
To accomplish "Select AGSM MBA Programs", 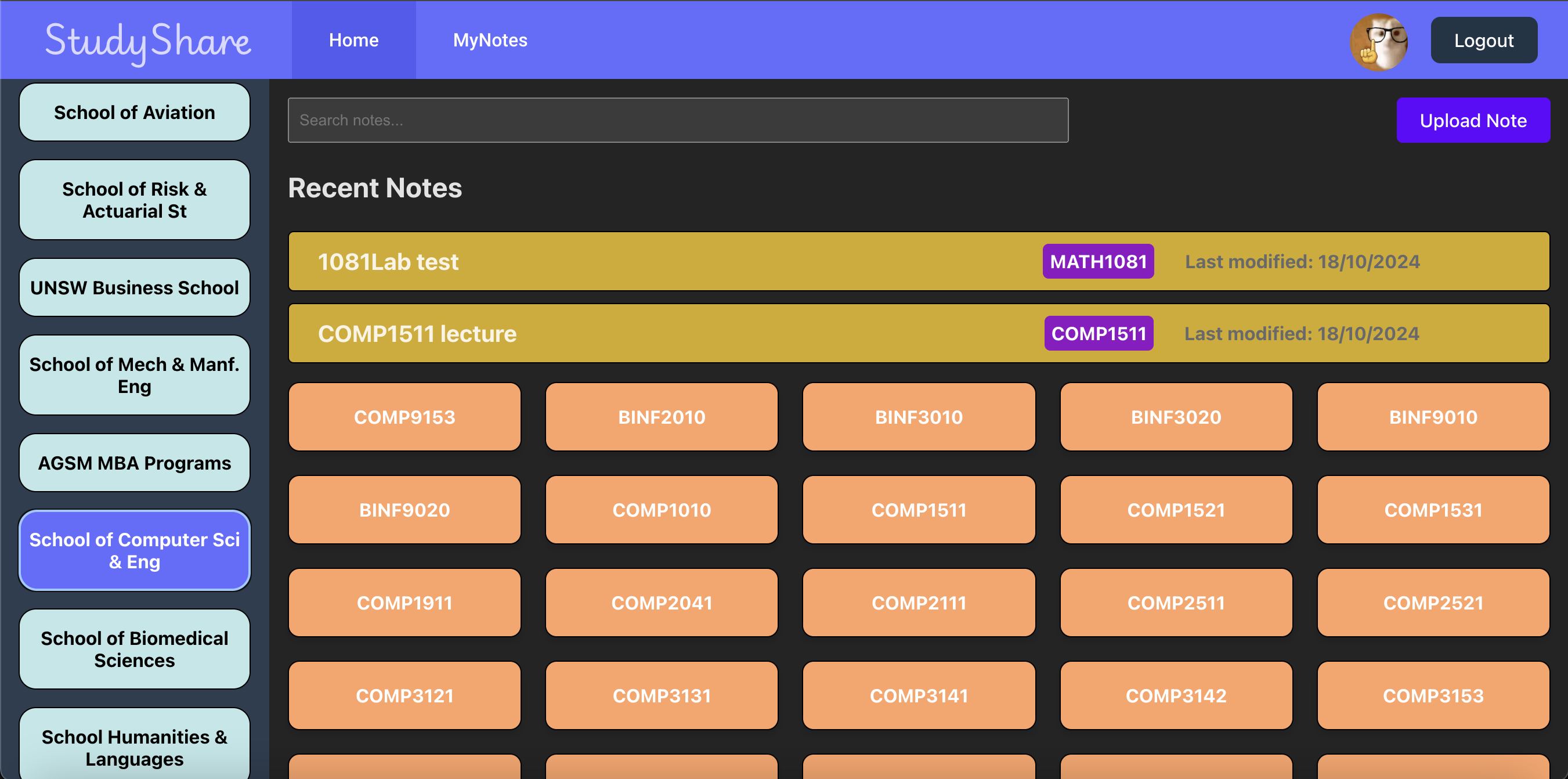I will (x=135, y=463).
